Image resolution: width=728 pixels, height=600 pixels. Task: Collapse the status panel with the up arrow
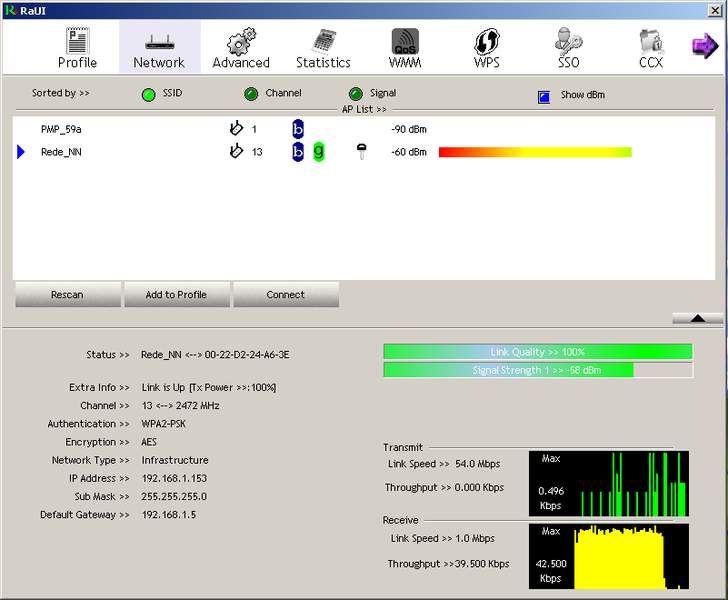(697, 318)
